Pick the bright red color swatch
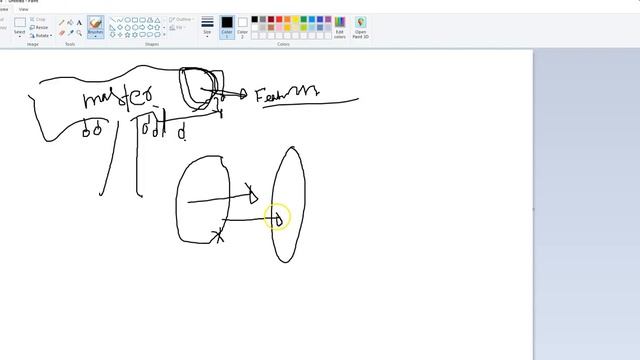Screen dimensions: 640x360 tap(279, 19)
